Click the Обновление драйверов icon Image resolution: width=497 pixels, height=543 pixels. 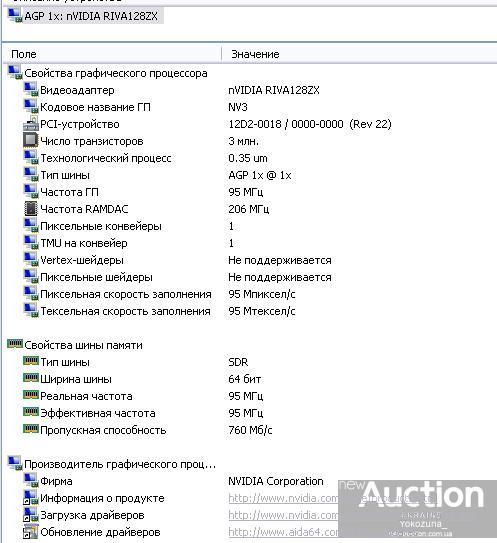click(x=30, y=532)
